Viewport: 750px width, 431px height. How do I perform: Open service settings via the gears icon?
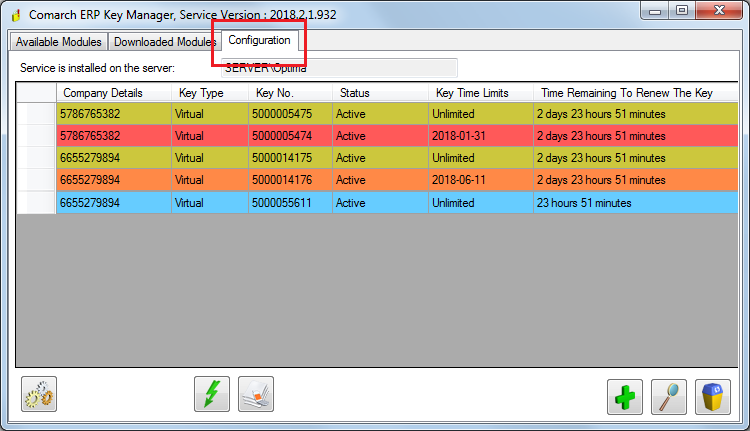39,394
